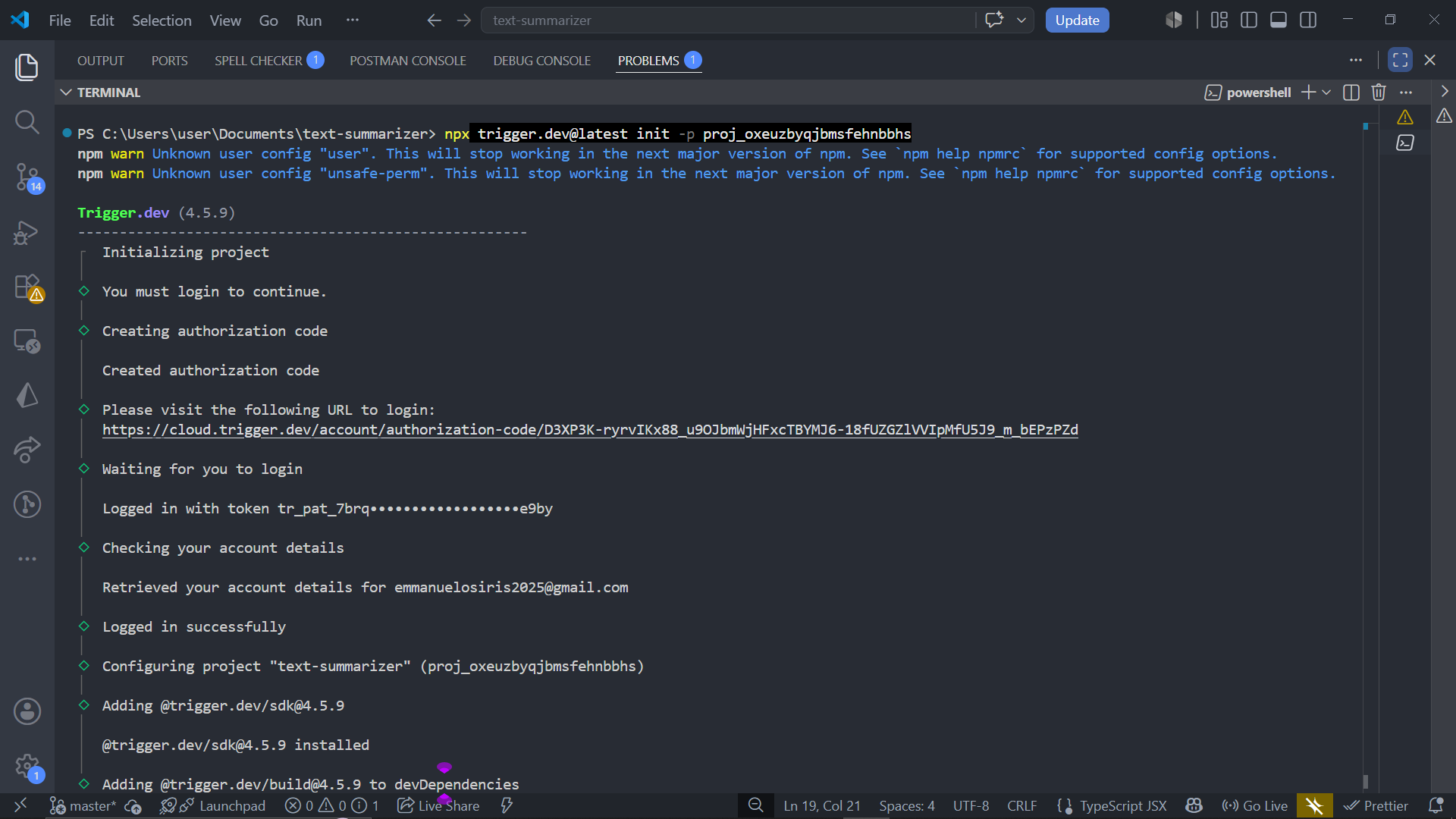Go forward with right arrow
The width and height of the screenshot is (1456, 819).
(x=464, y=20)
